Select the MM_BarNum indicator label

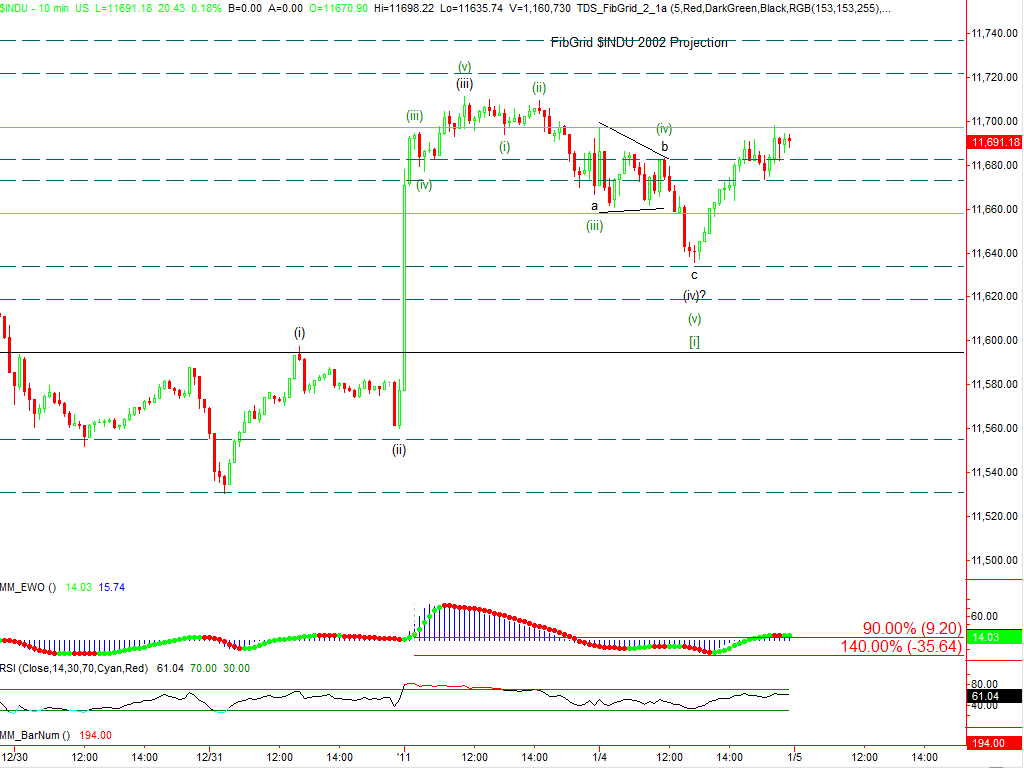point(35,735)
